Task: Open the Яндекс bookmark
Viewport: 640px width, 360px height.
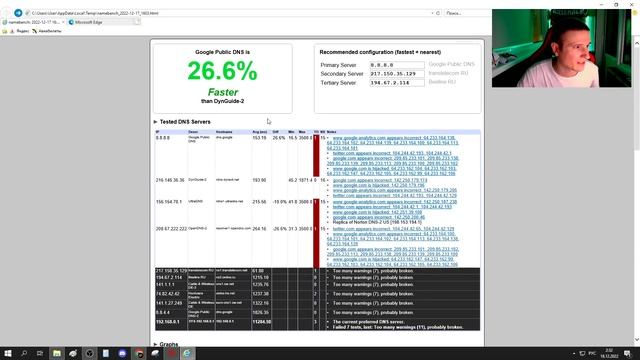Action: point(19,31)
